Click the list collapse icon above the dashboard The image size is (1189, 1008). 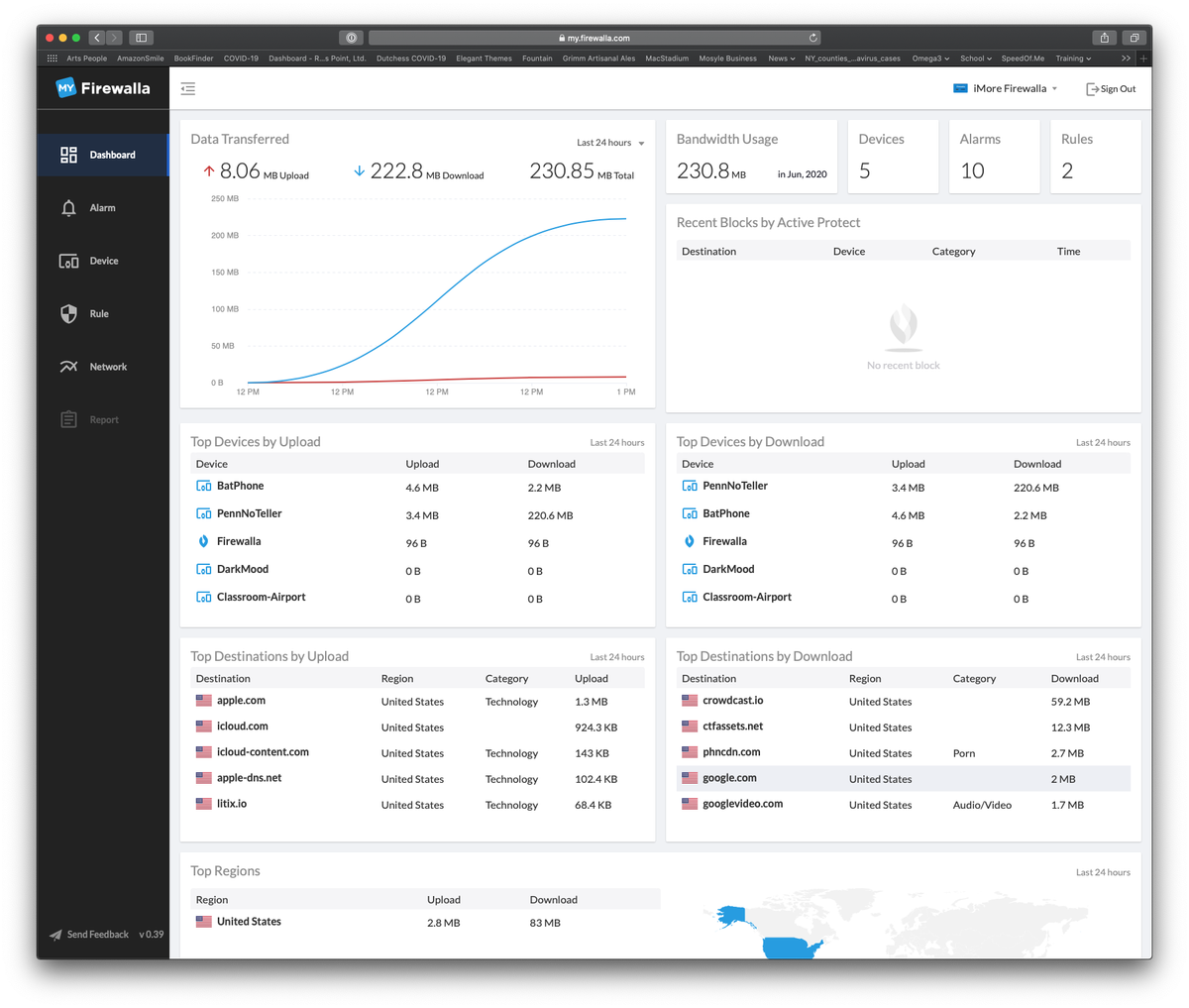[x=187, y=87]
